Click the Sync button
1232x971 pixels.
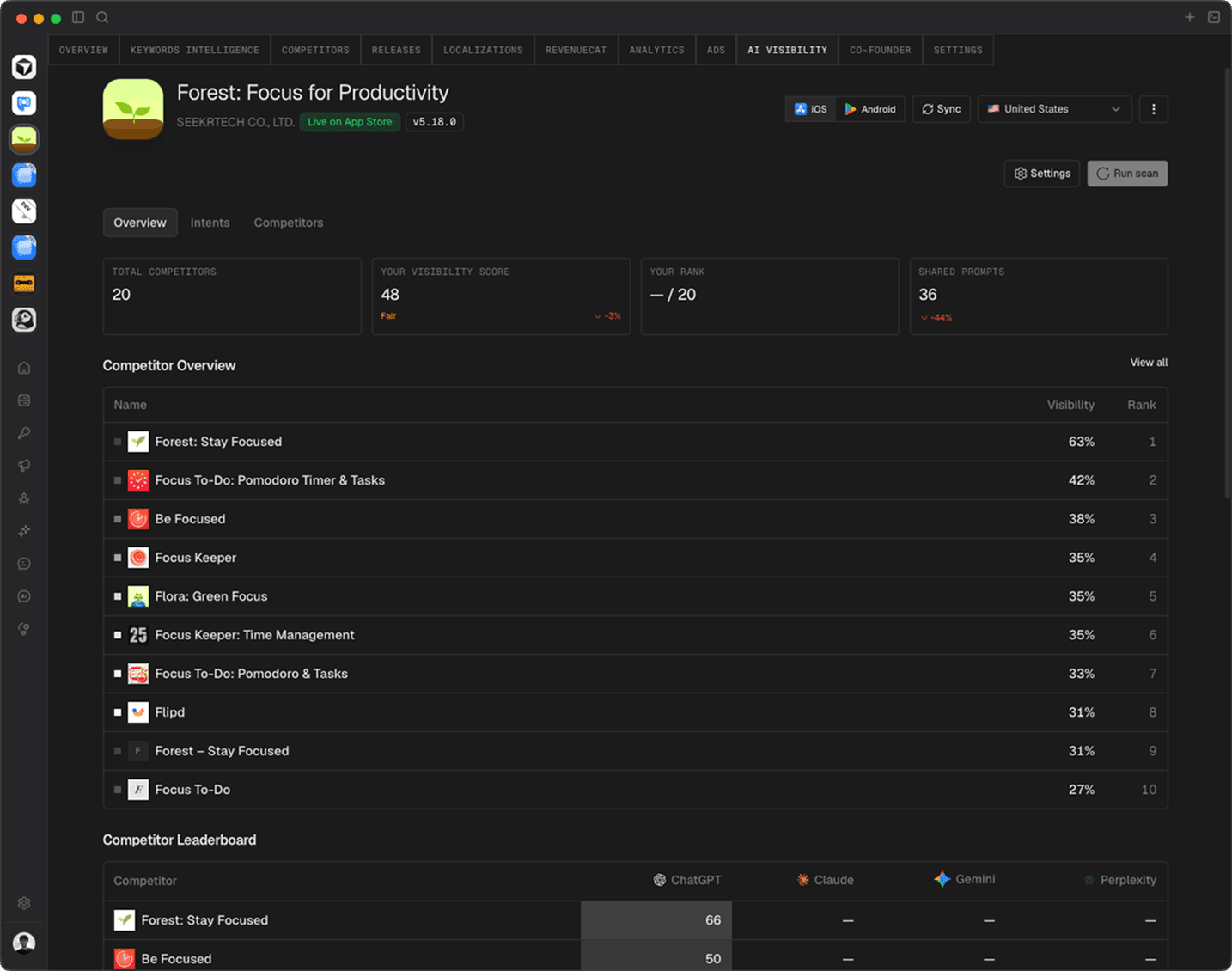tap(942, 109)
